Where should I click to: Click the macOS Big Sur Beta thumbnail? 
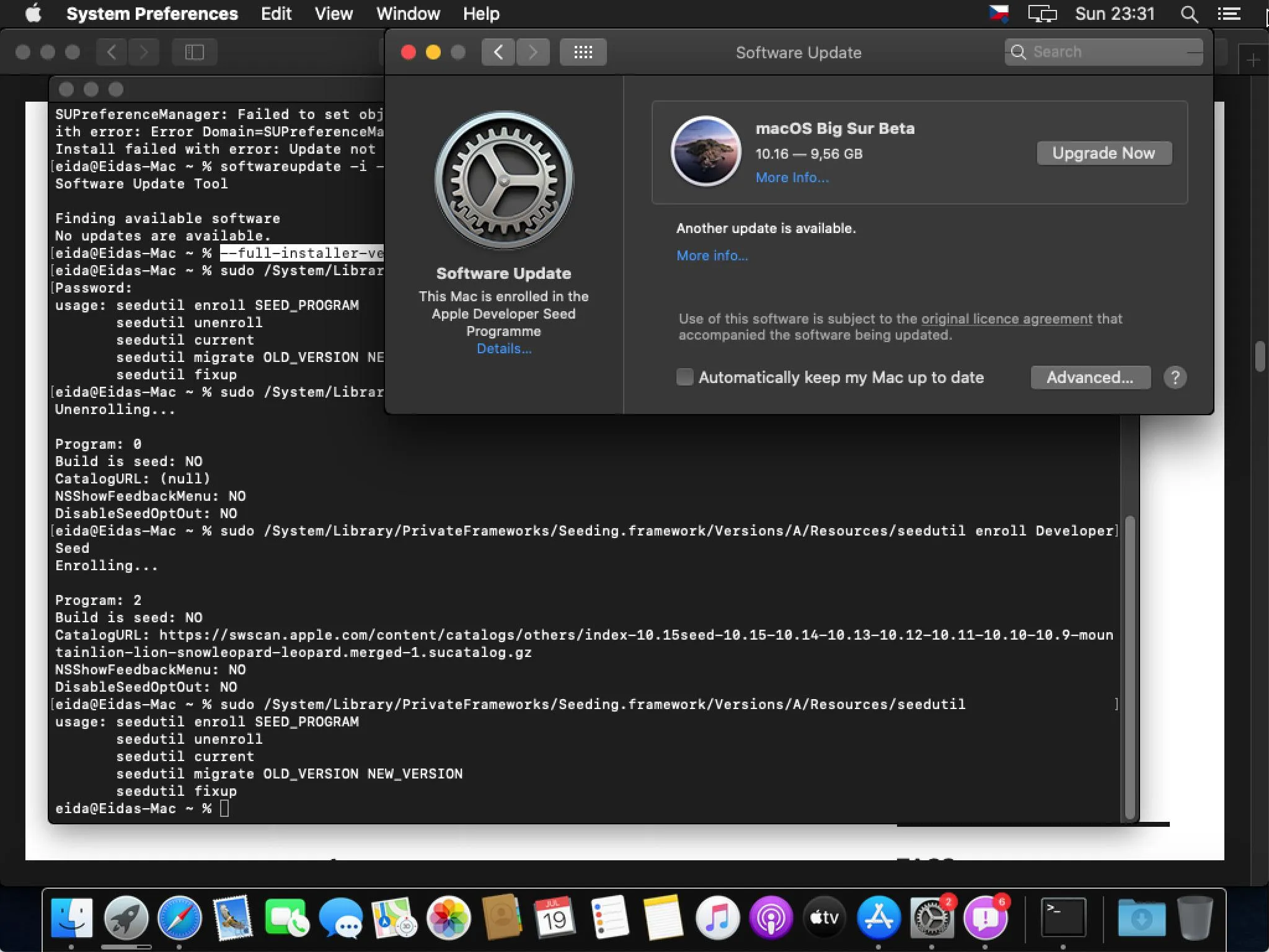705,151
